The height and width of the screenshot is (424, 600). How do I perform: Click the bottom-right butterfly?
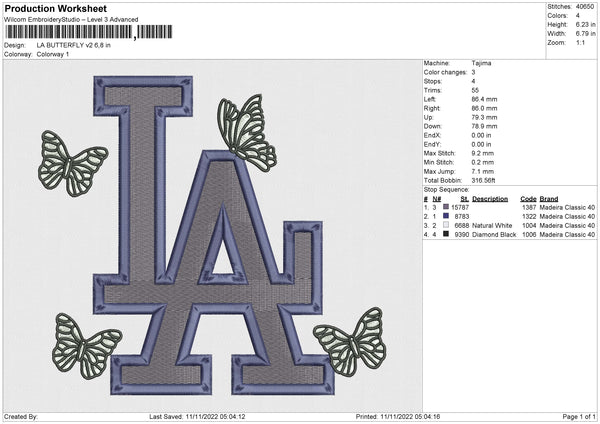pos(350,342)
